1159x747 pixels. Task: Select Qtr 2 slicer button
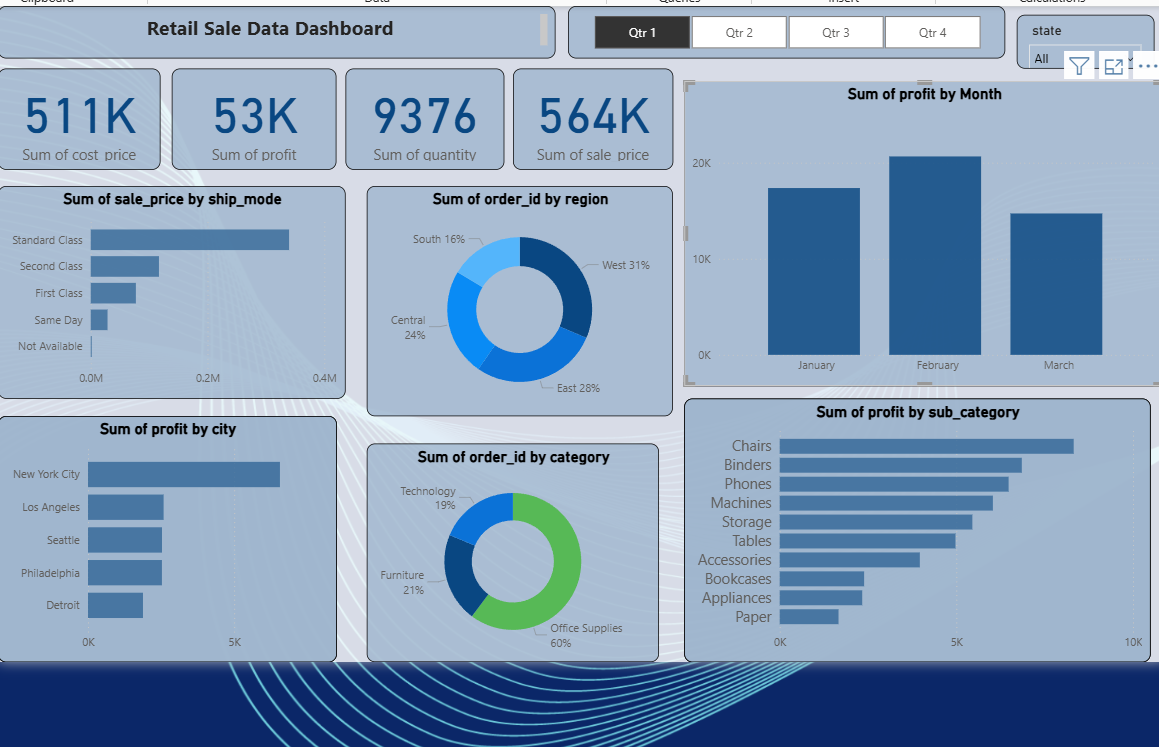(739, 33)
